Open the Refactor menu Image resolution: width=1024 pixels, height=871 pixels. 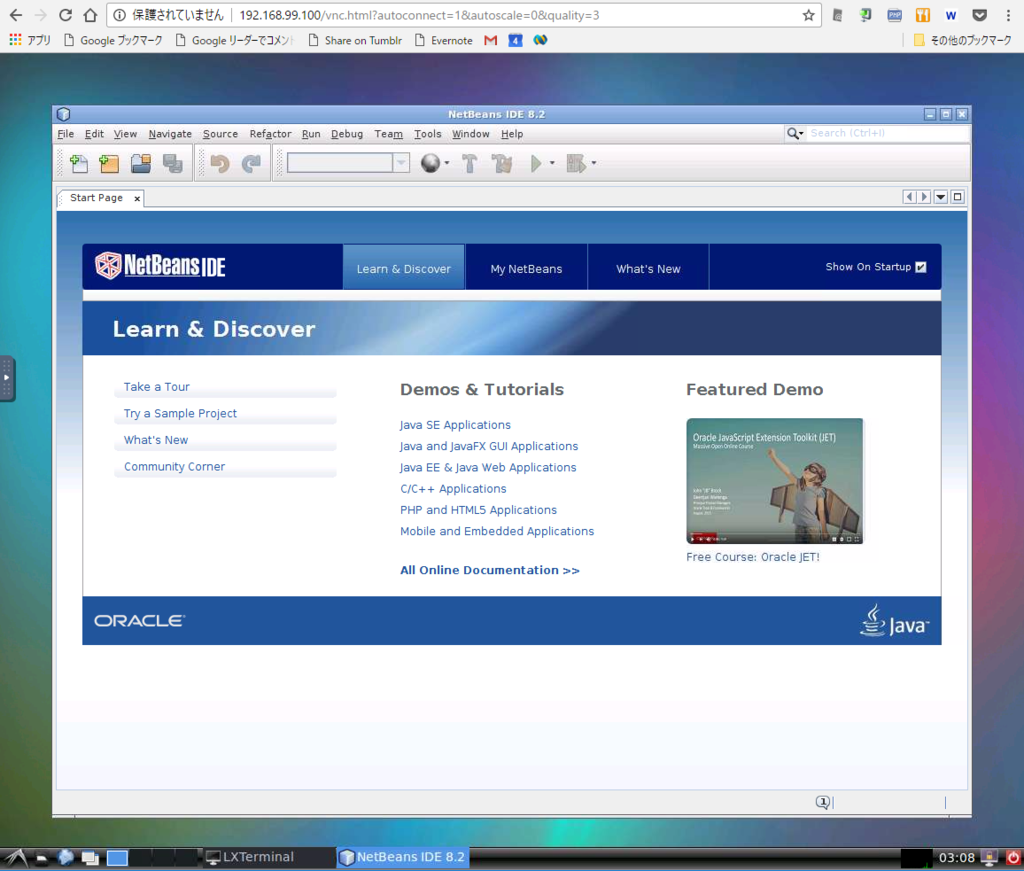[270, 134]
